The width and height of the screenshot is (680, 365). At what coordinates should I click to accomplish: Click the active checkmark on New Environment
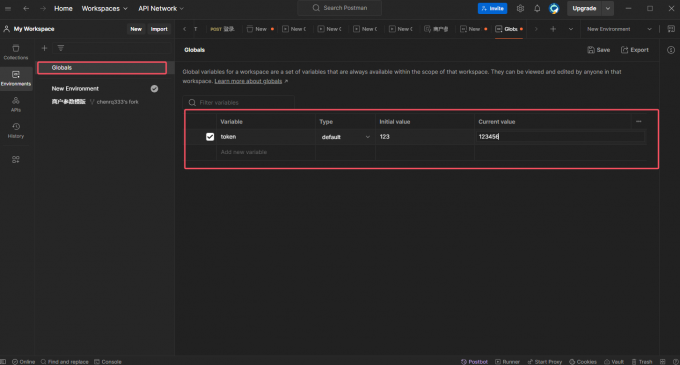point(154,88)
